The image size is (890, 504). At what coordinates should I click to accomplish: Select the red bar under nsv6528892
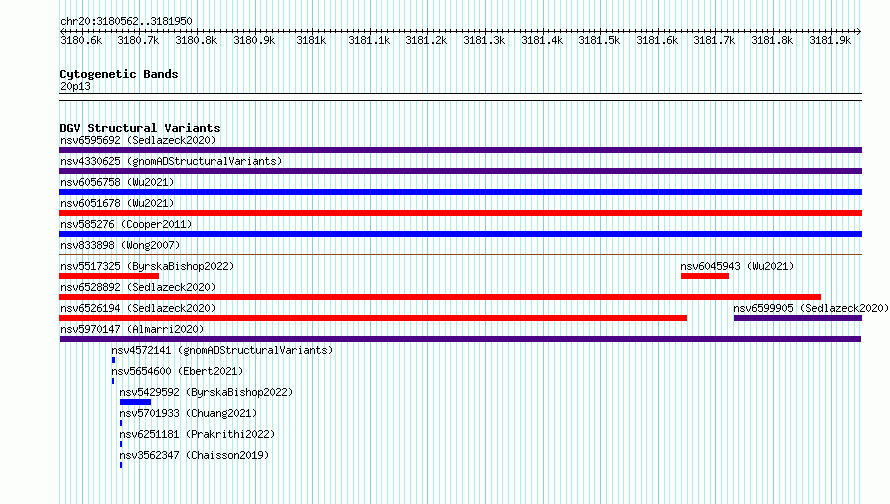pyautogui.click(x=440, y=297)
